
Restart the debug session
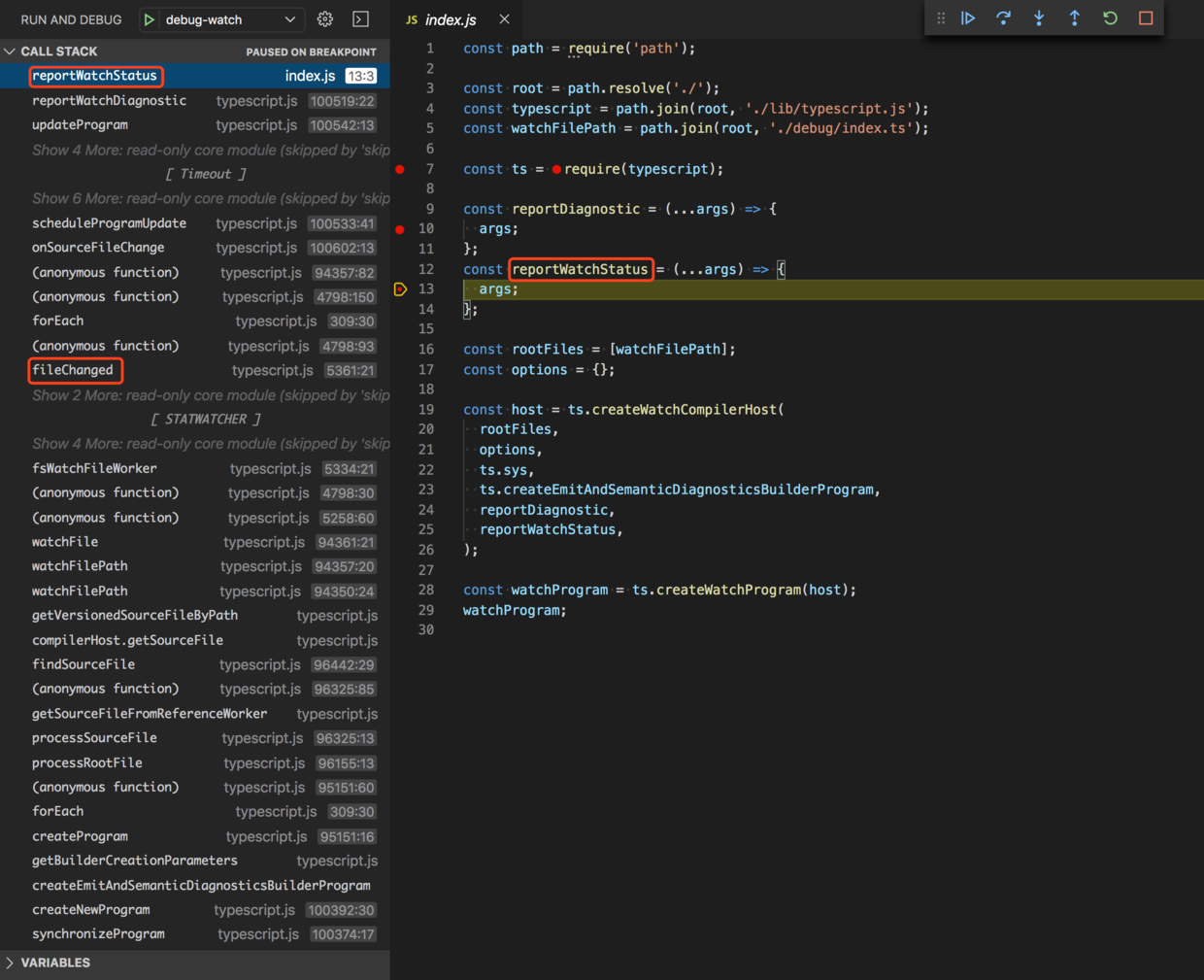click(1110, 18)
